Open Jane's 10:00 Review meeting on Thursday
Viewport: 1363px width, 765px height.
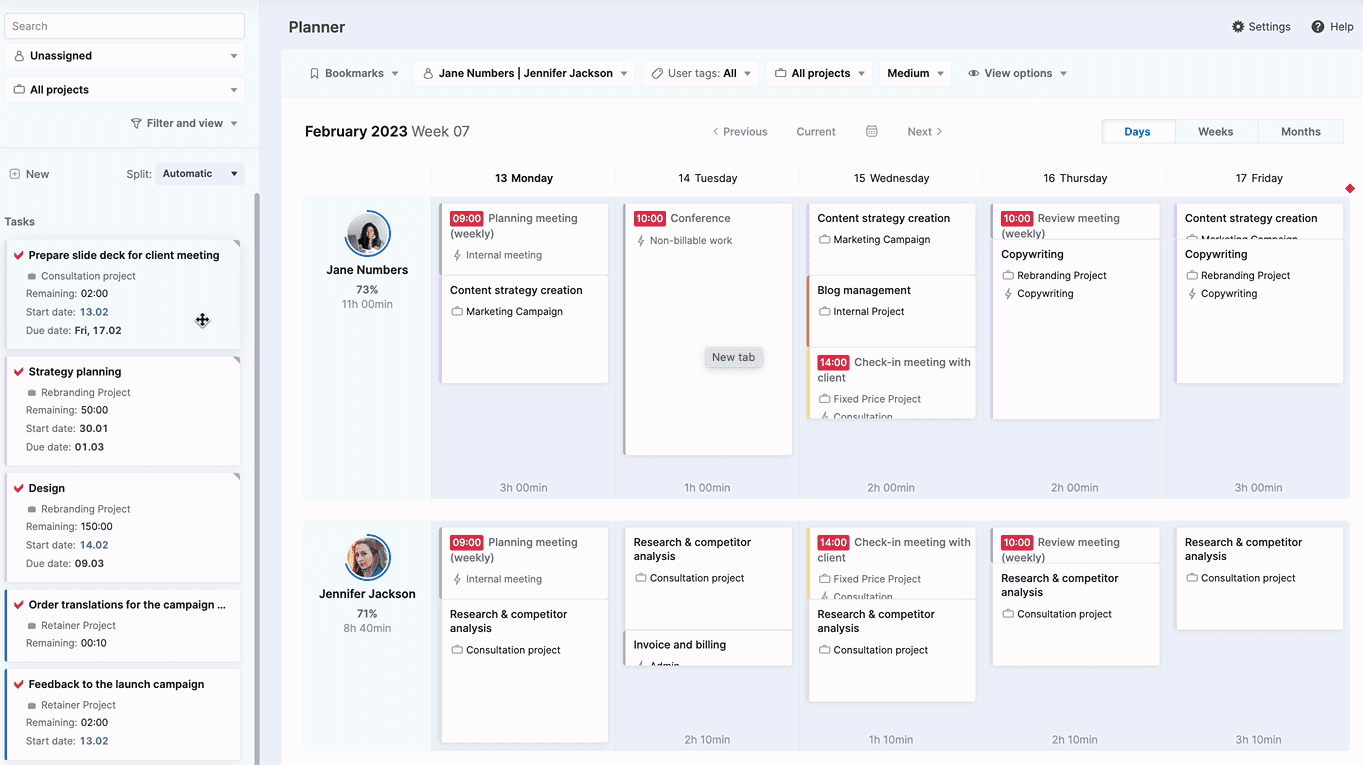1075,221
